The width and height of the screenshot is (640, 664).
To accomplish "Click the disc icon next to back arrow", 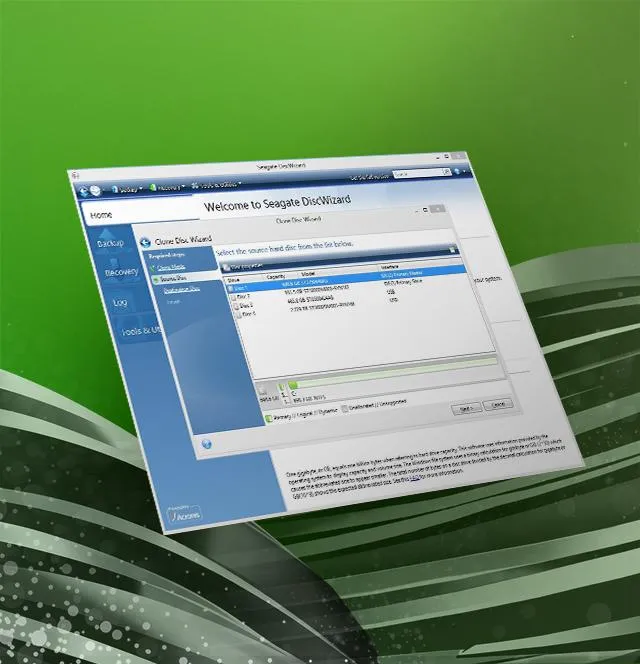I will (x=96, y=191).
